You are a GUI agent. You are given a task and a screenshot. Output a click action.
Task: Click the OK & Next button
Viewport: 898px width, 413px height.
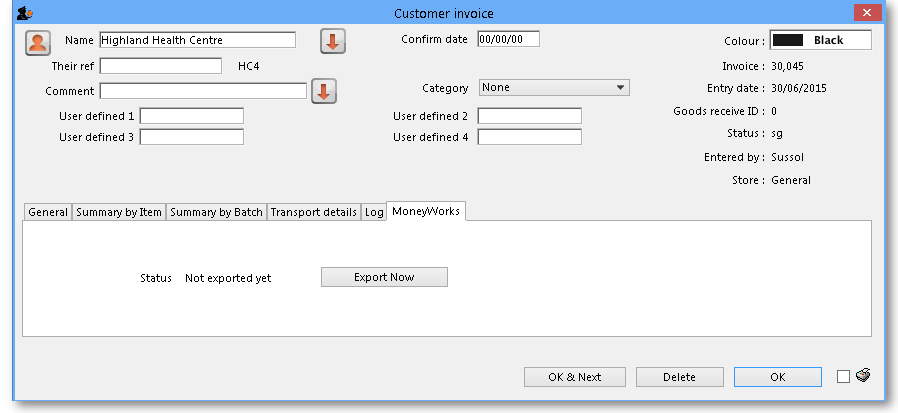tap(575, 377)
